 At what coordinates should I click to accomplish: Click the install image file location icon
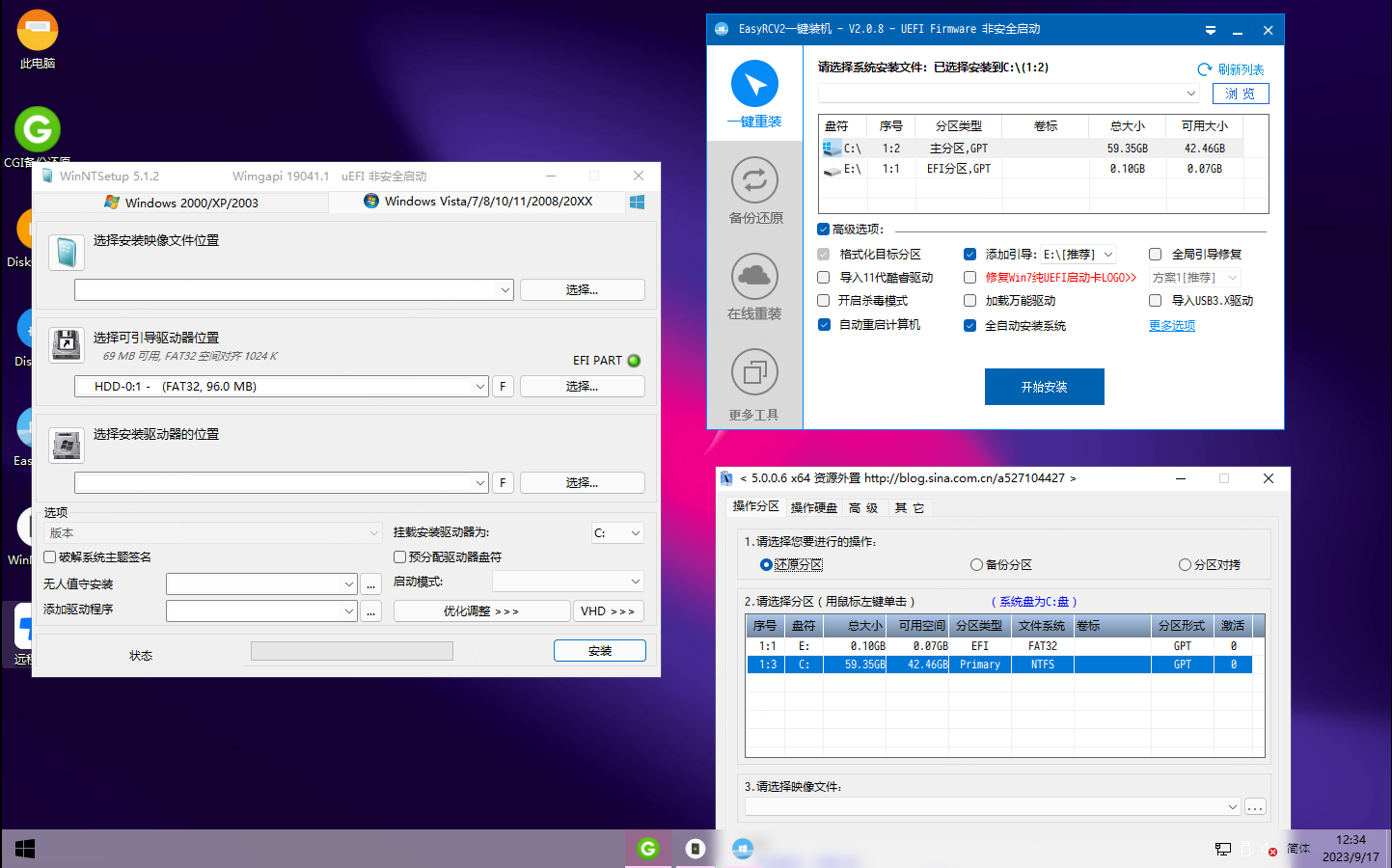66,252
